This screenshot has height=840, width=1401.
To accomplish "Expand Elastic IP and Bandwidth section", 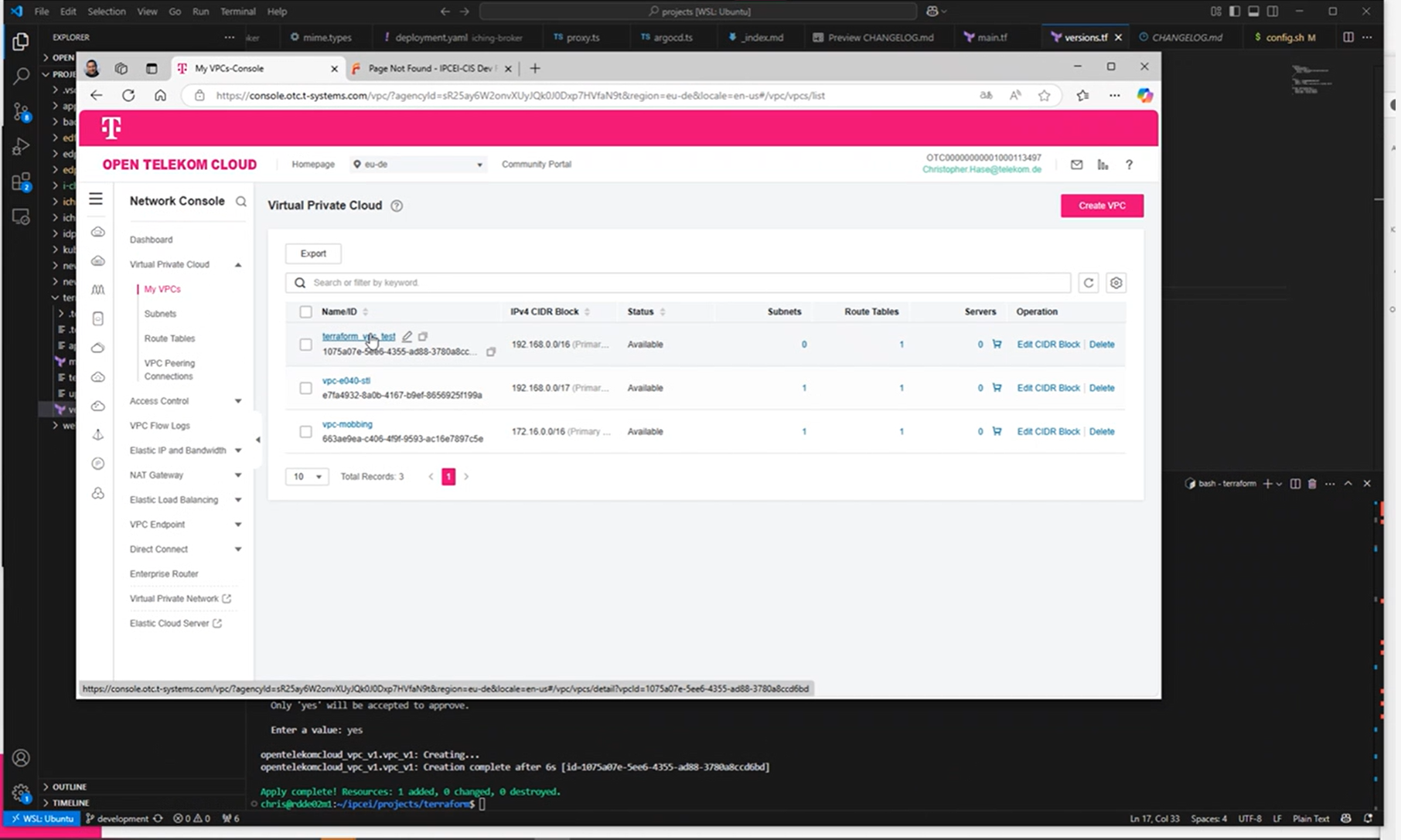I will [x=238, y=451].
